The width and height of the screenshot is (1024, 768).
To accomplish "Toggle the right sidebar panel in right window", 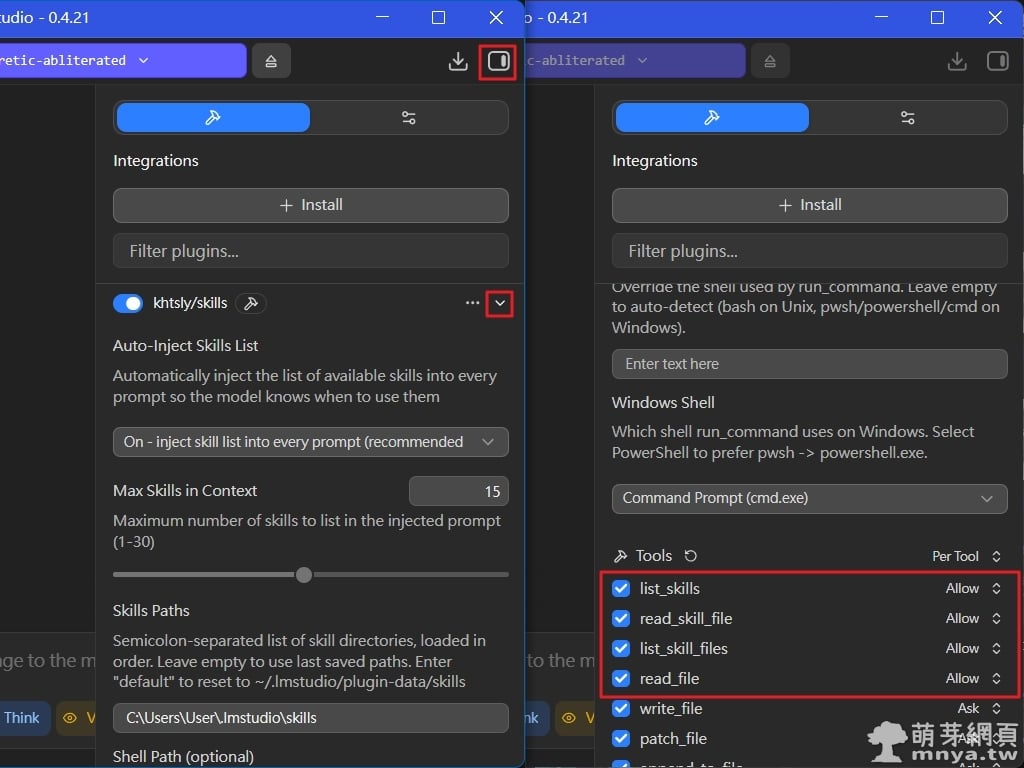I will [x=997, y=61].
